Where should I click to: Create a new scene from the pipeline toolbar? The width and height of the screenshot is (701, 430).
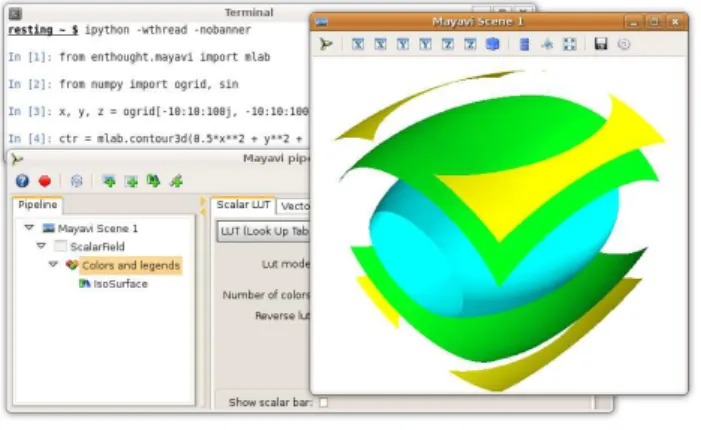[109, 181]
